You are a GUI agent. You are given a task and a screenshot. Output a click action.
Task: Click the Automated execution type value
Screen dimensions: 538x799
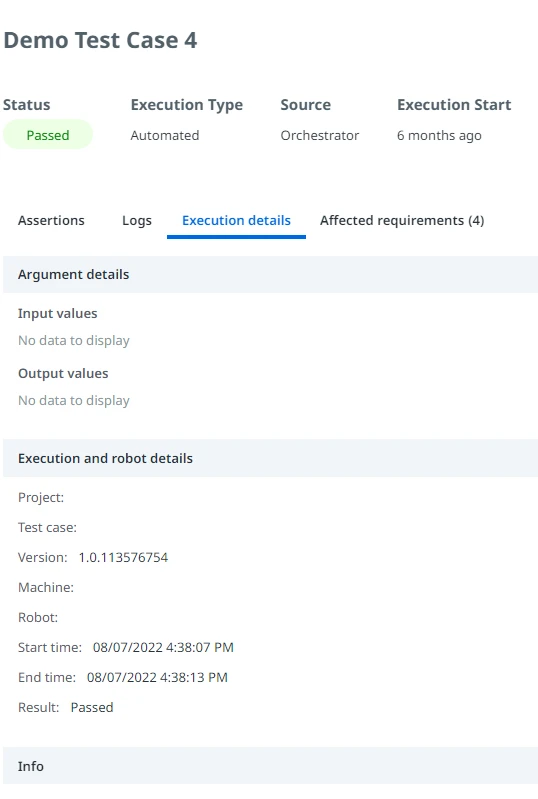pyautogui.click(x=165, y=136)
